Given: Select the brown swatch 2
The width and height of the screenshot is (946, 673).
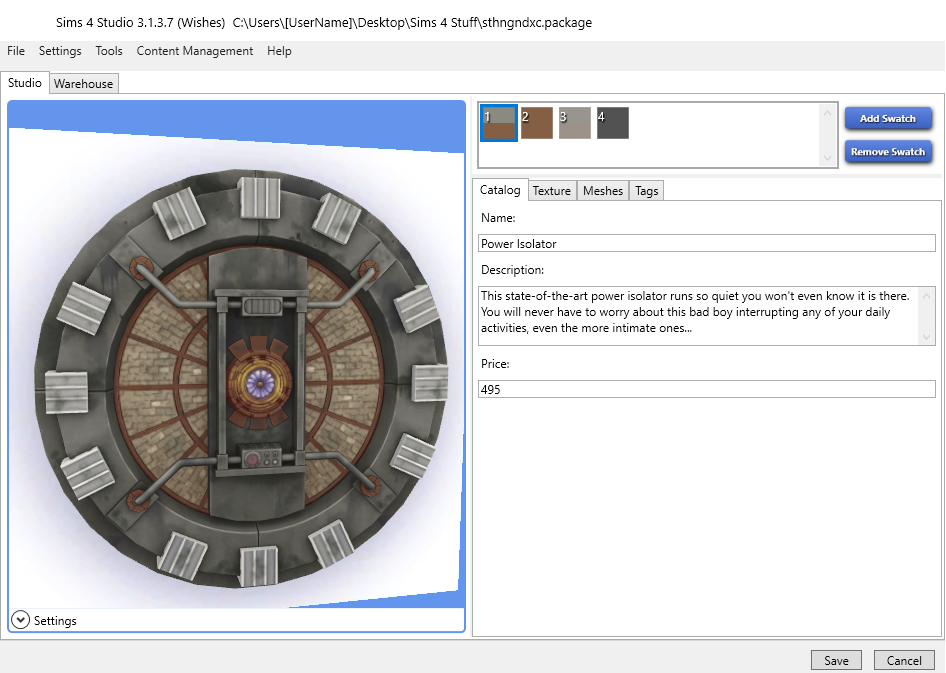Looking at the screenshot, I should pyautogui.click(x=537, y=123).
